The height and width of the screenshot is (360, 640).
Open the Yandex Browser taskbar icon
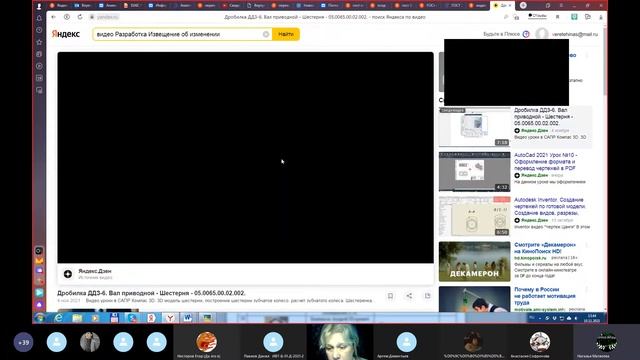coord(170,318)
